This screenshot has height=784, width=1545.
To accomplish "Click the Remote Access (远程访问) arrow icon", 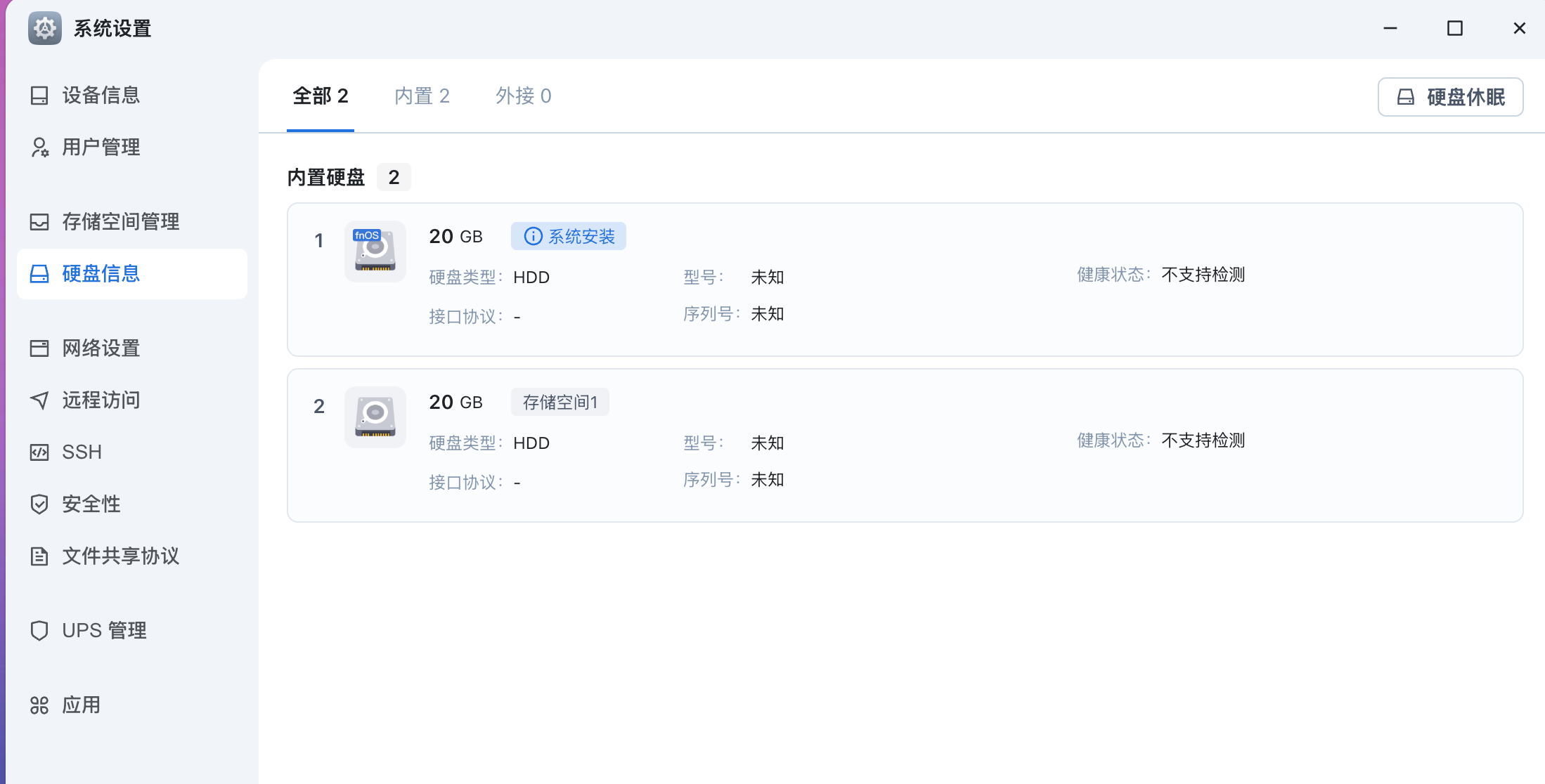I will pyautogui.click(x=39, y=400).
